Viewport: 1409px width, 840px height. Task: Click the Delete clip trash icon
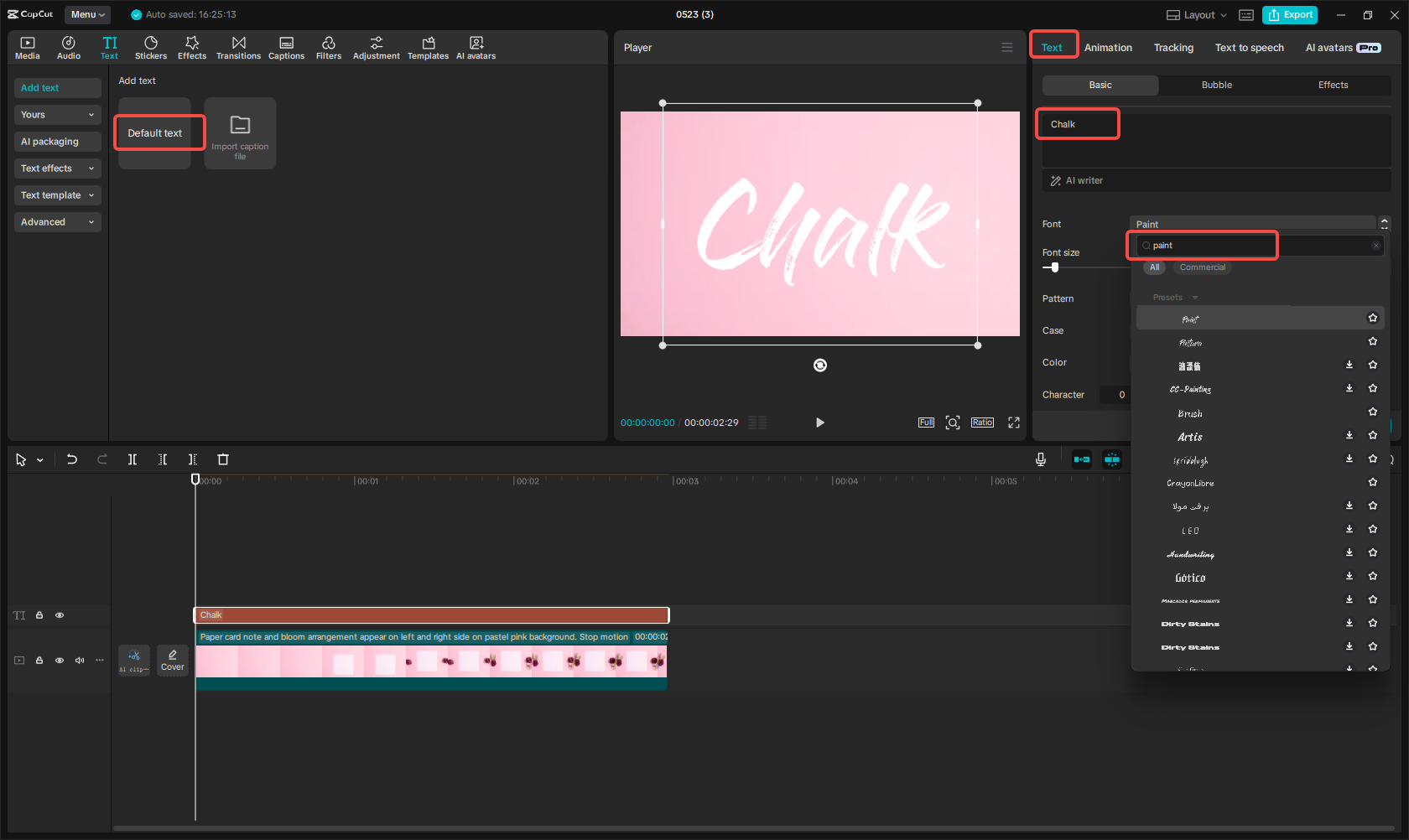(222, 459)
